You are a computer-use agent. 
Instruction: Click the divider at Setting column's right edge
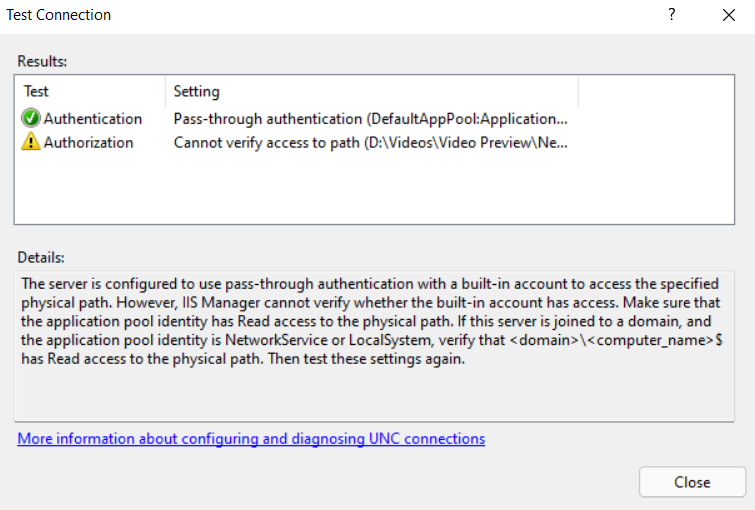click(579, 91)
